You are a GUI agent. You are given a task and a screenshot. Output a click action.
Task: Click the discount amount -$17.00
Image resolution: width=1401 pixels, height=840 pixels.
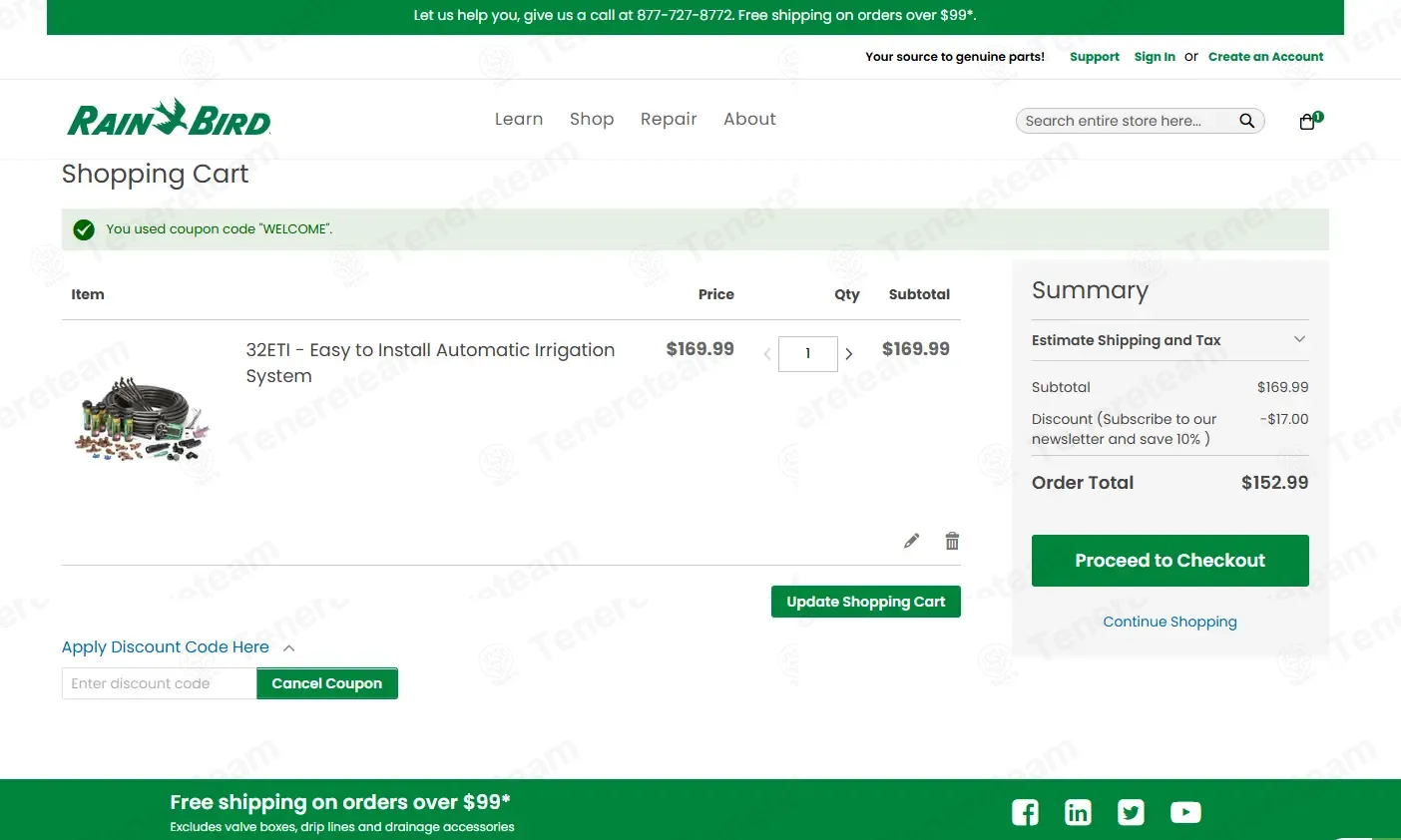[1284, 419]
